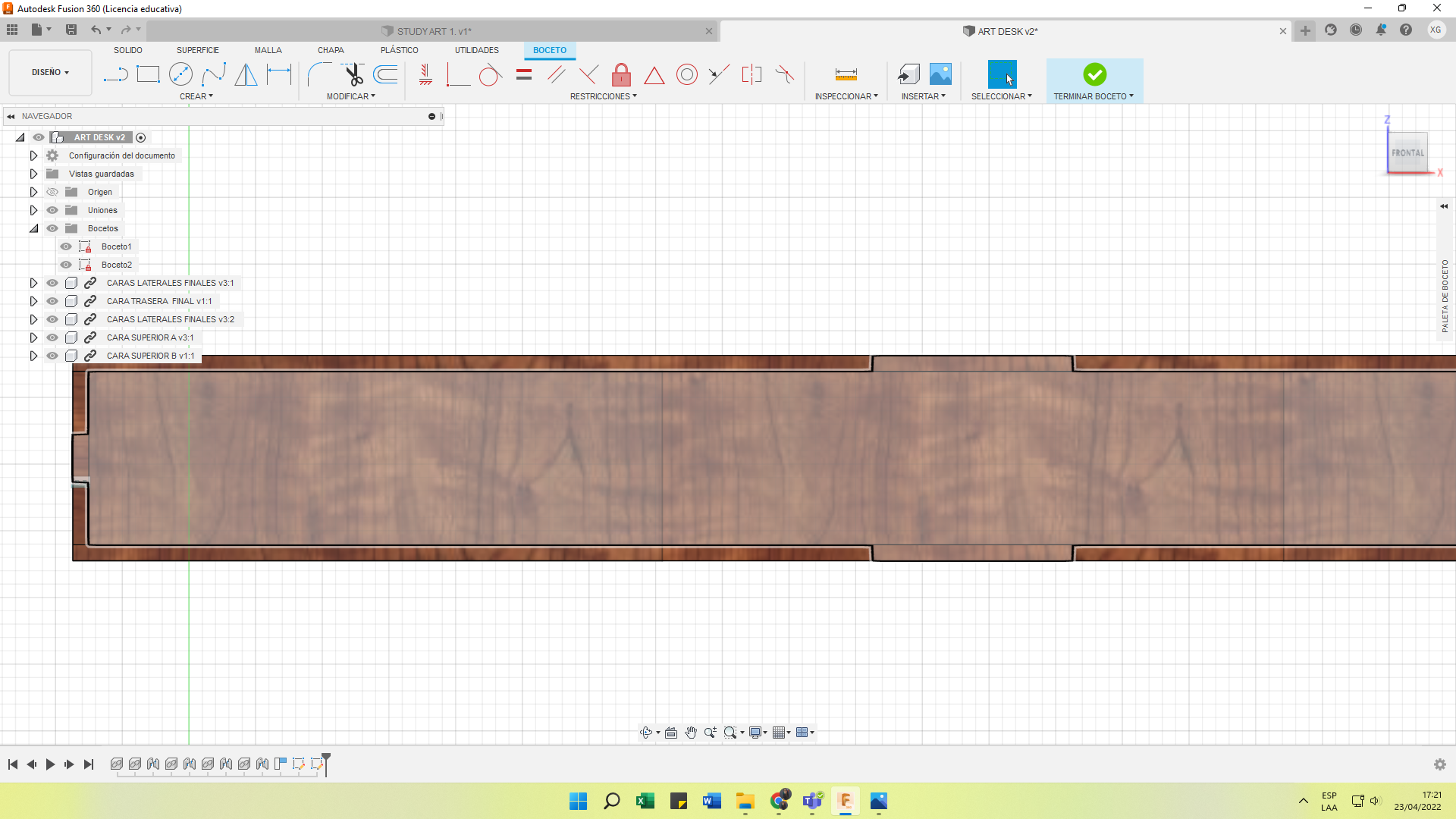Select the Rectangle sketch tool
The height and width of the screenshot is (819, 1456).
pyautogui.click(x=148, y=74)
